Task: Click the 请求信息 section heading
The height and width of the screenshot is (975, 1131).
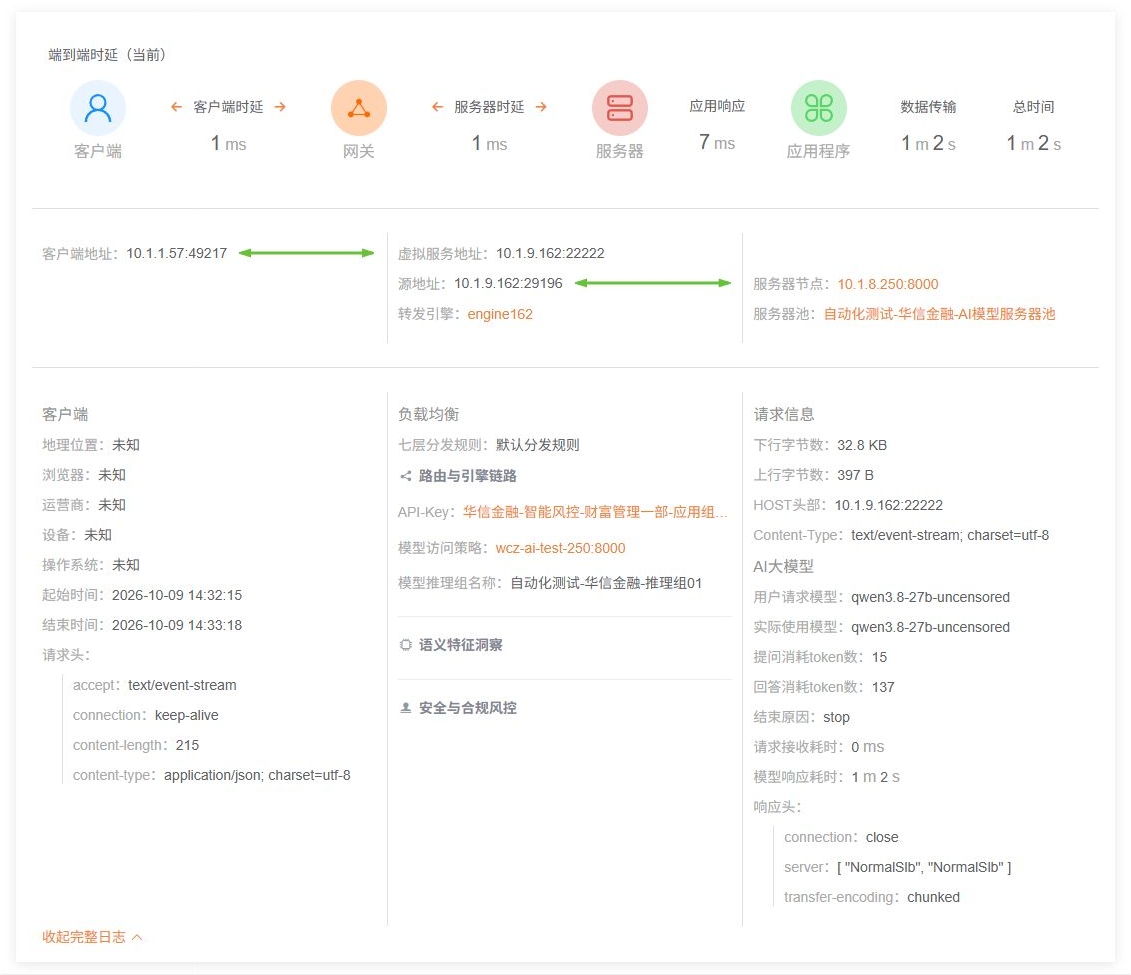Action: pos(784,414)
